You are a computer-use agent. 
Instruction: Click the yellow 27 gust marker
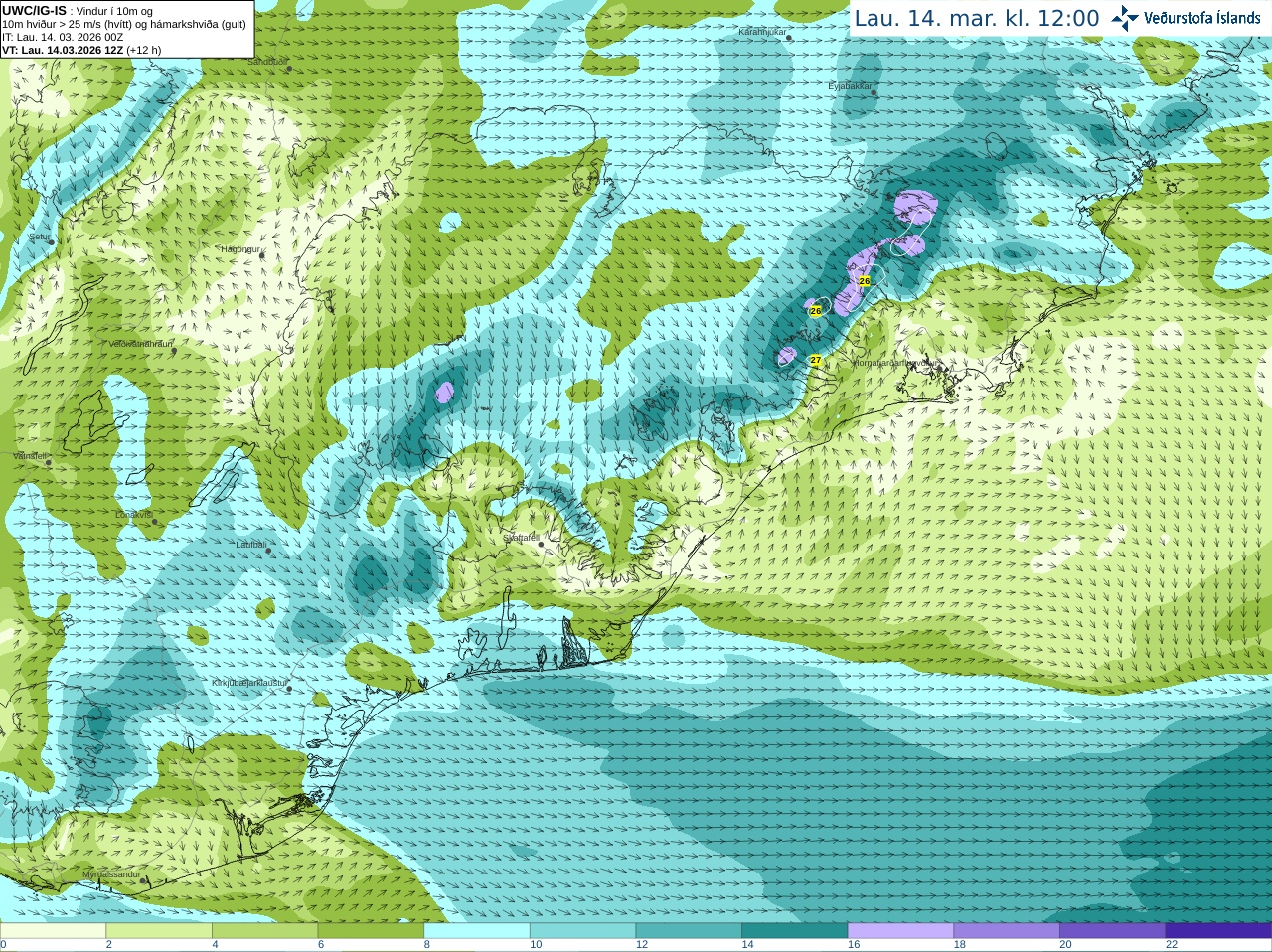click(816, 360)
